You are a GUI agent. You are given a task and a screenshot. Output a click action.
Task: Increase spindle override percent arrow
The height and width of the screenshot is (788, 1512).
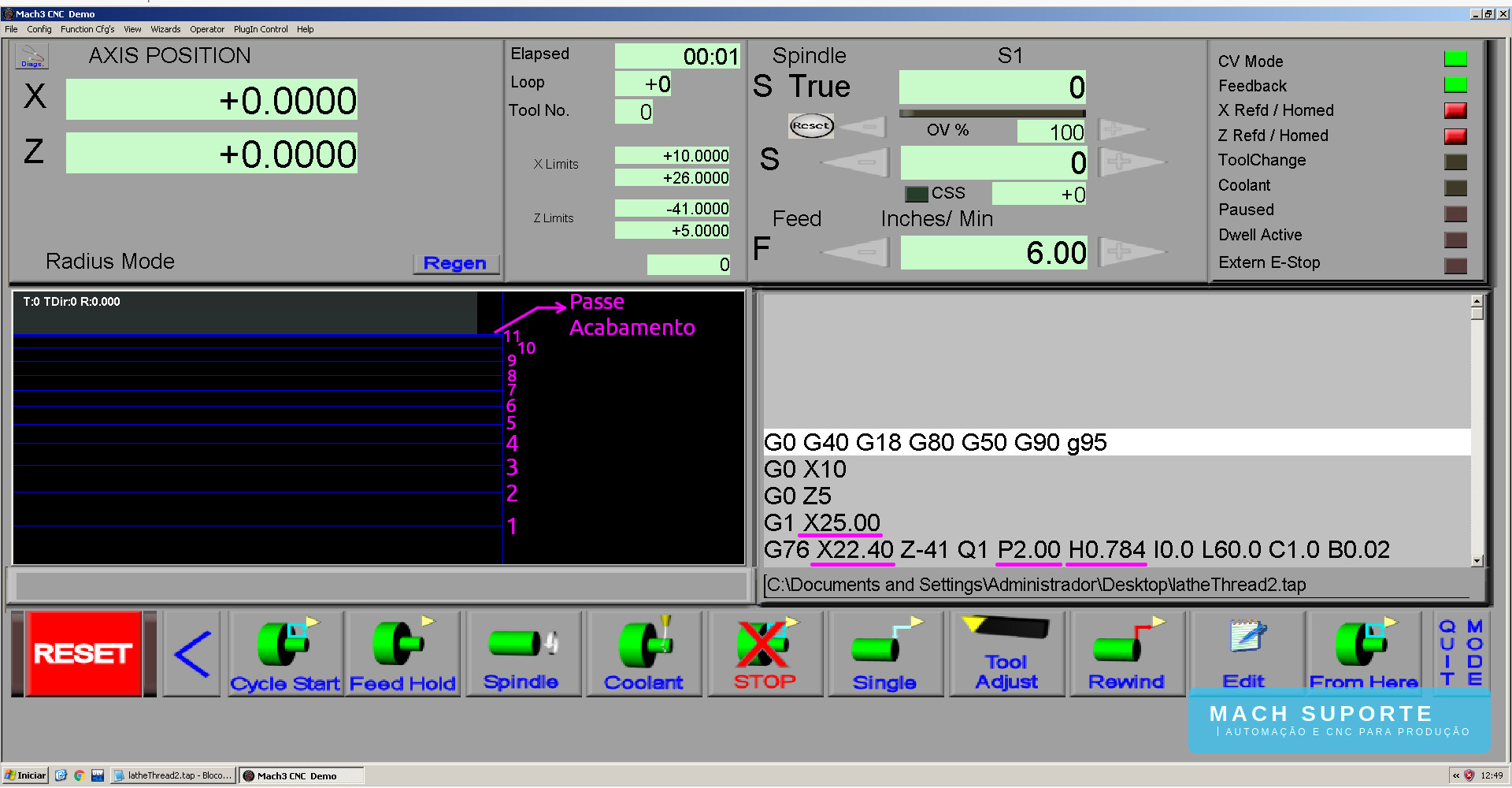tap(1122, 128)
